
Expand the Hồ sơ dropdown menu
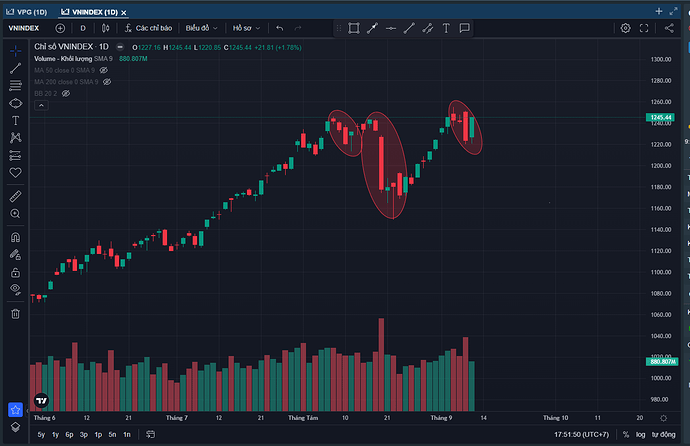pos(246,28)
